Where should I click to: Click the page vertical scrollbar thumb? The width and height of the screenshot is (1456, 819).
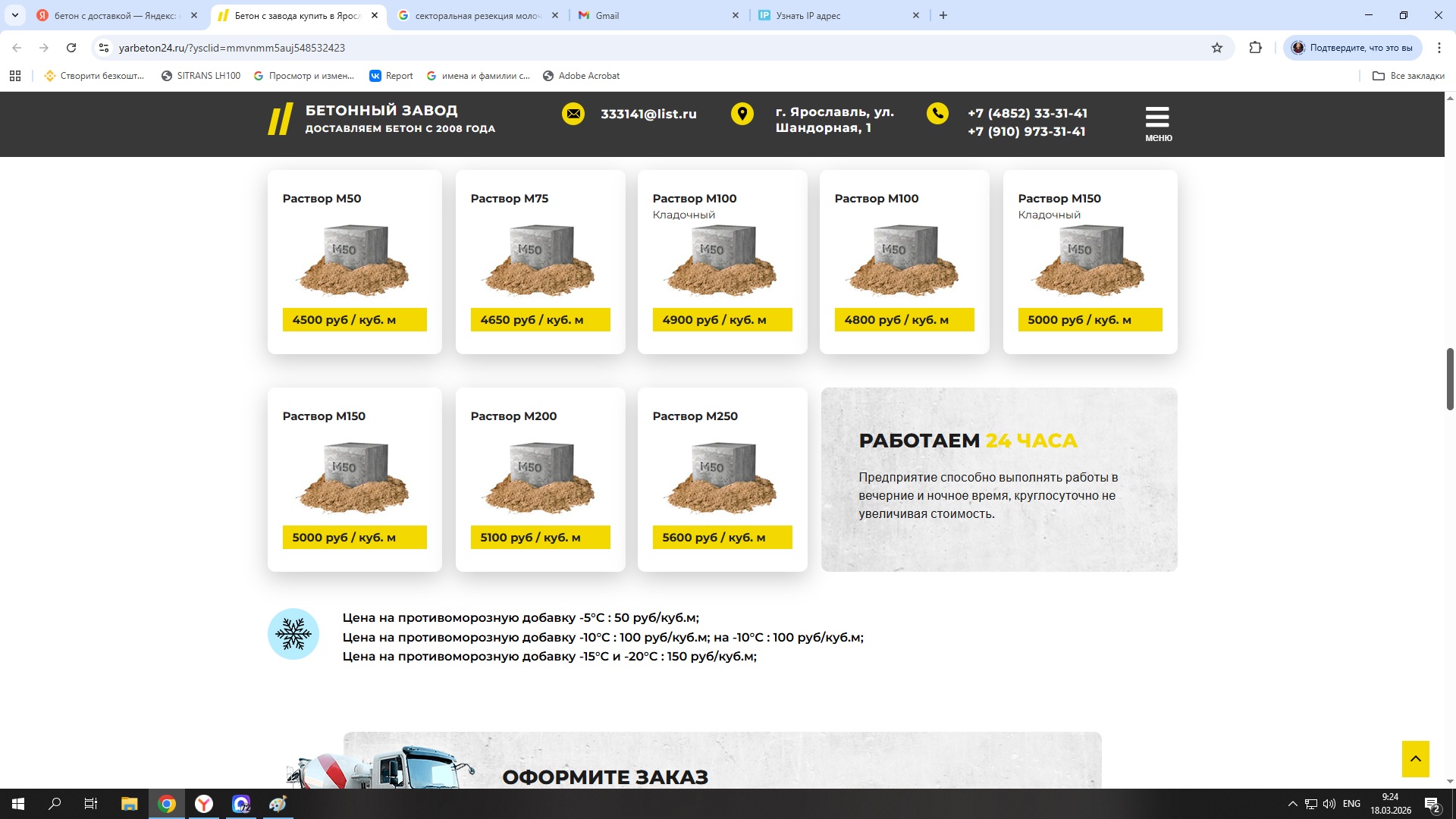tap(1450, 379)
